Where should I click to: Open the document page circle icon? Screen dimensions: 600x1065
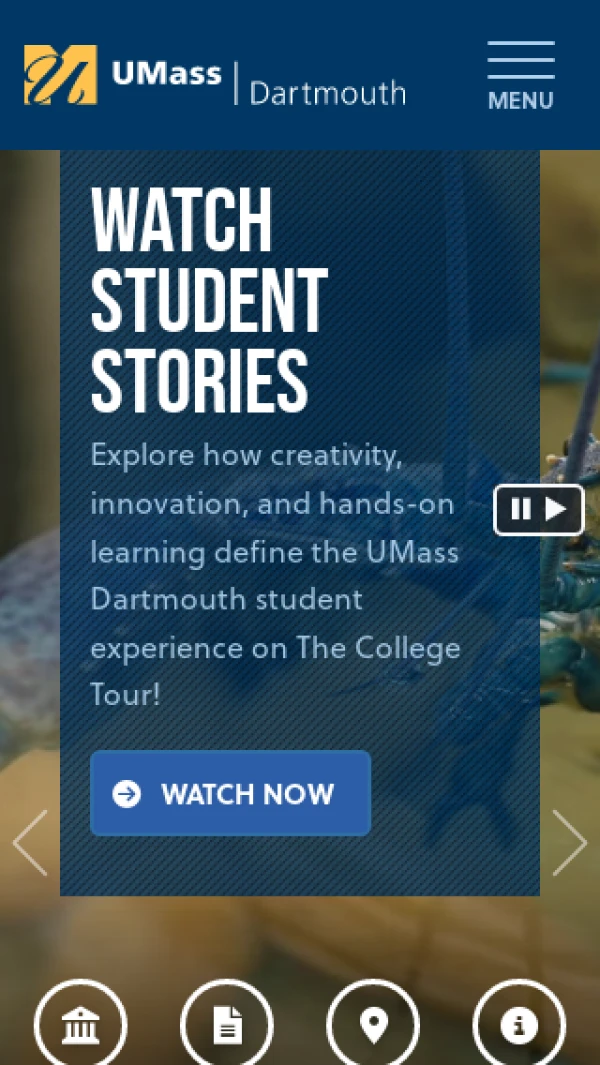pyautogui.click(x=227, y=1024)
